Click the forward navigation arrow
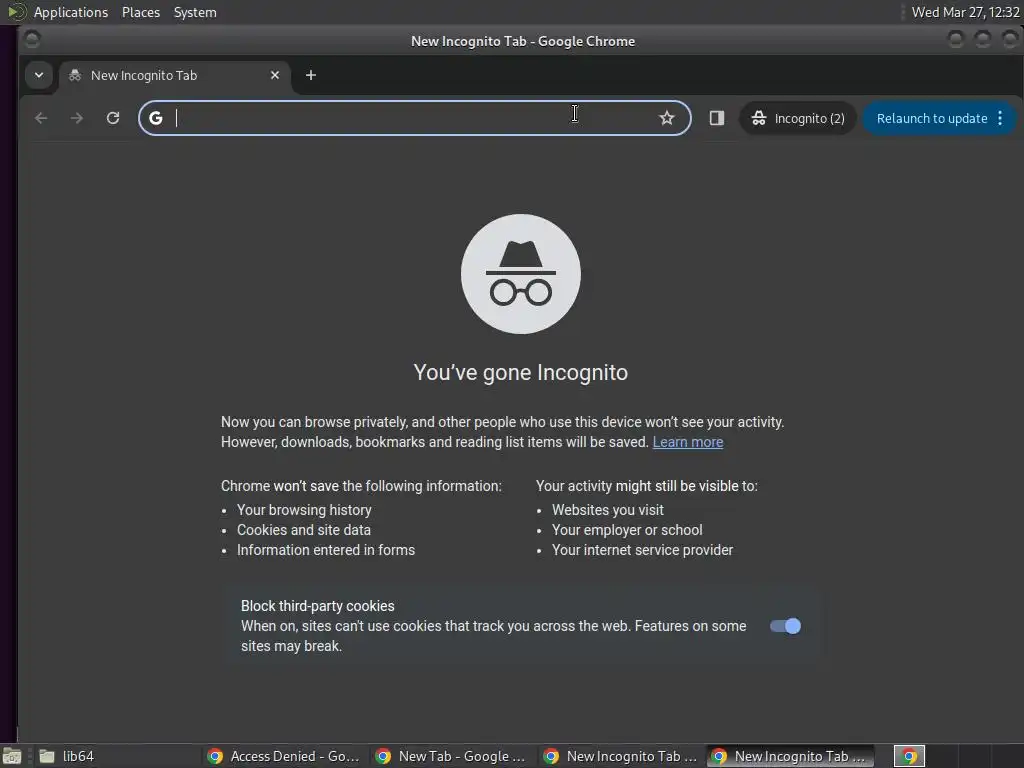Screen dimensions: 1024x768 (x=77, y=118)
